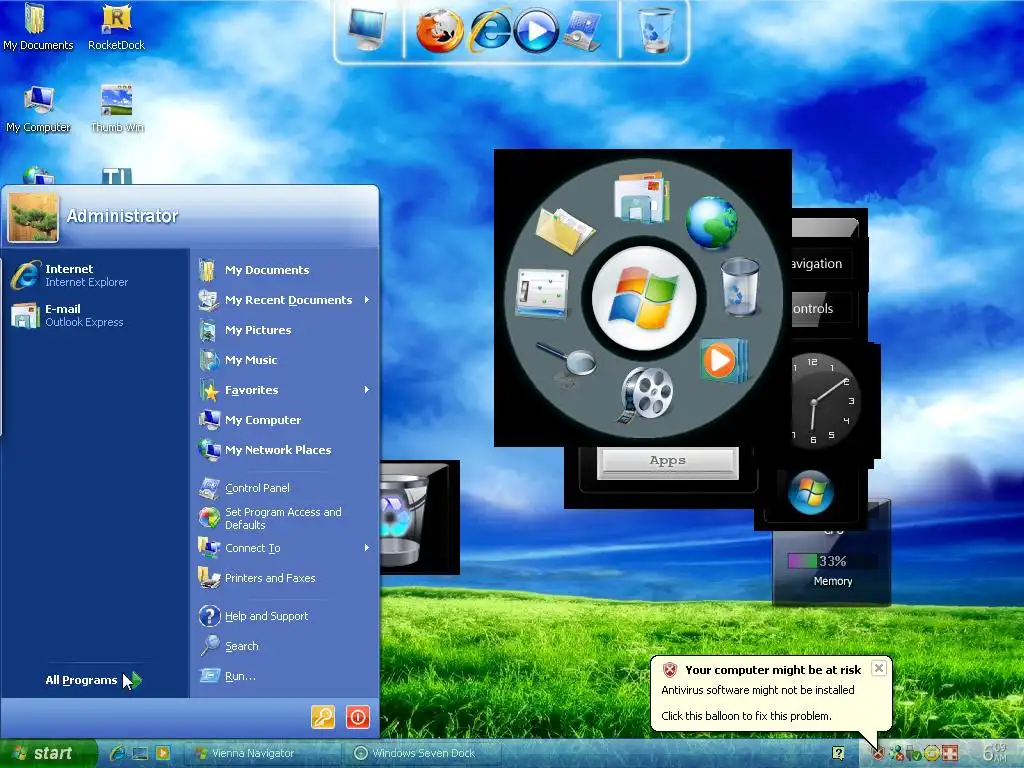Open My Pictures in Start menu
This screenshot has height=768, width=1024.
click(284, 330)
